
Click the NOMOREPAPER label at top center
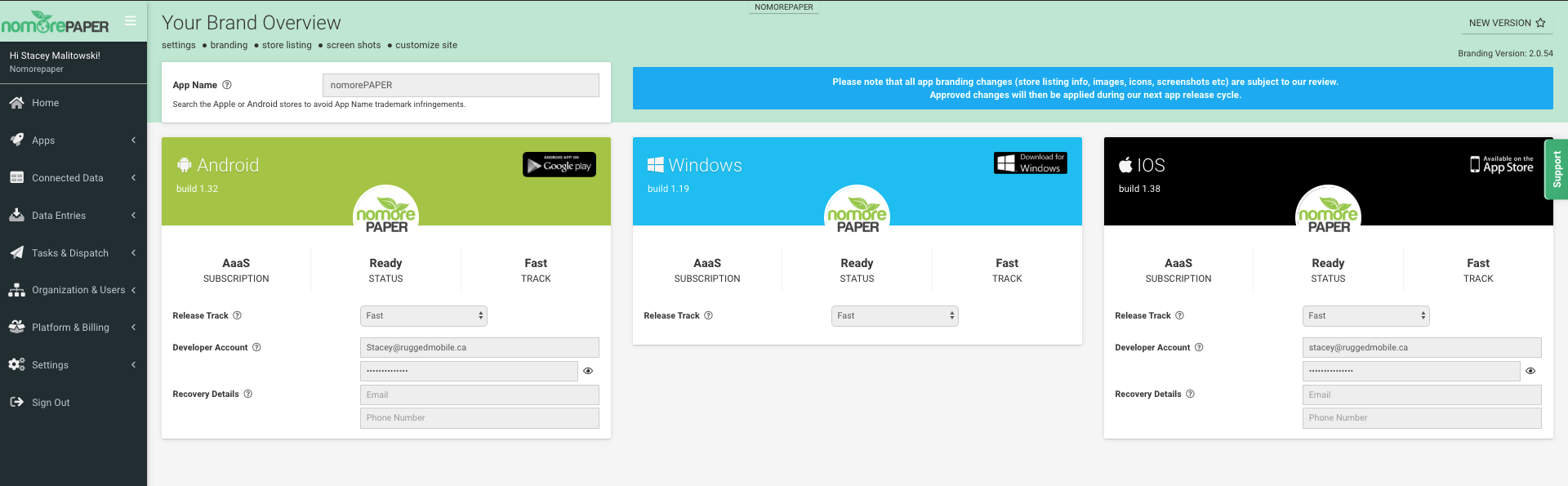(x=784, y=7)
